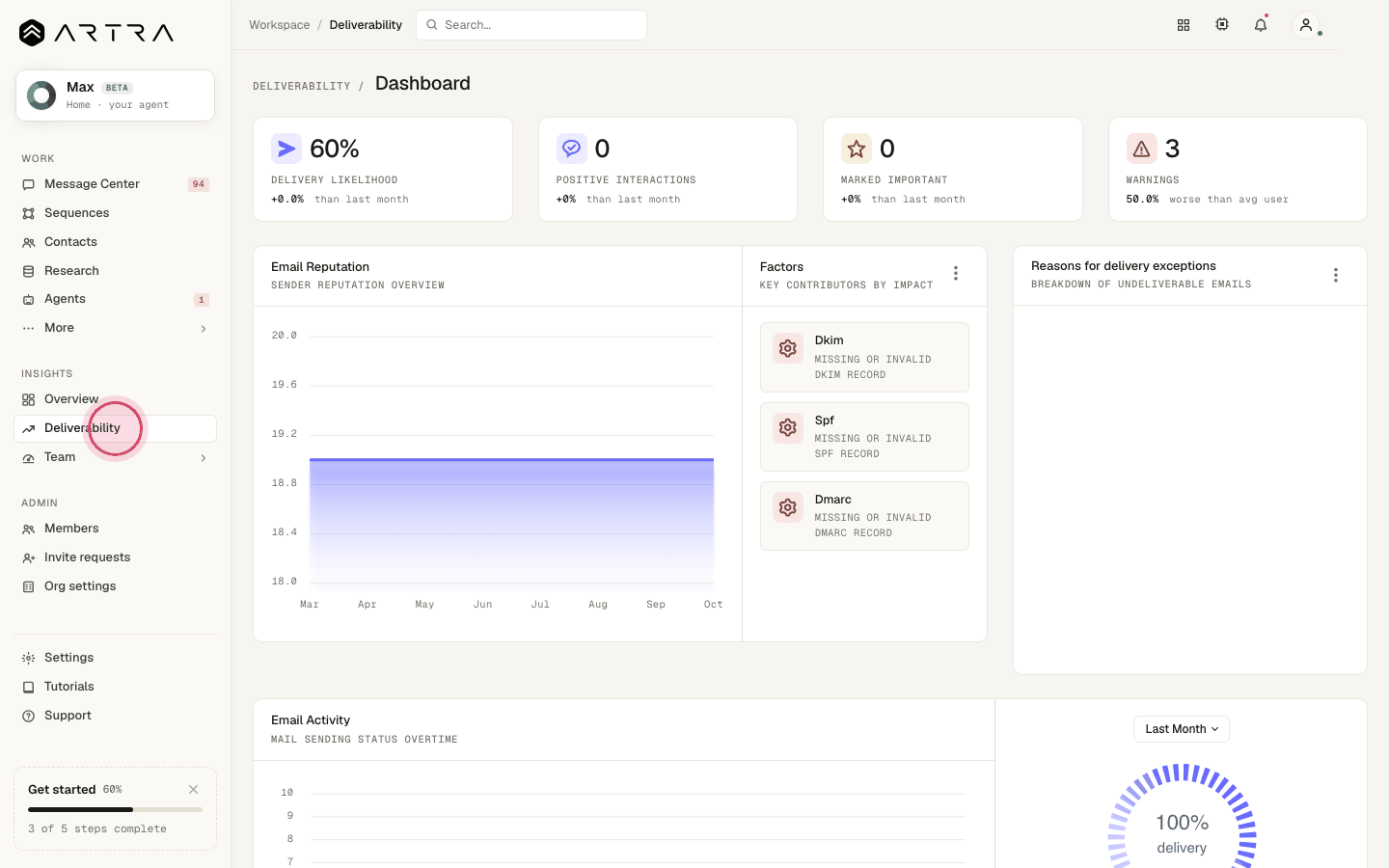Click the Dkim gear icon
This screenshot has height=868, width=1389.
(788, 348)
